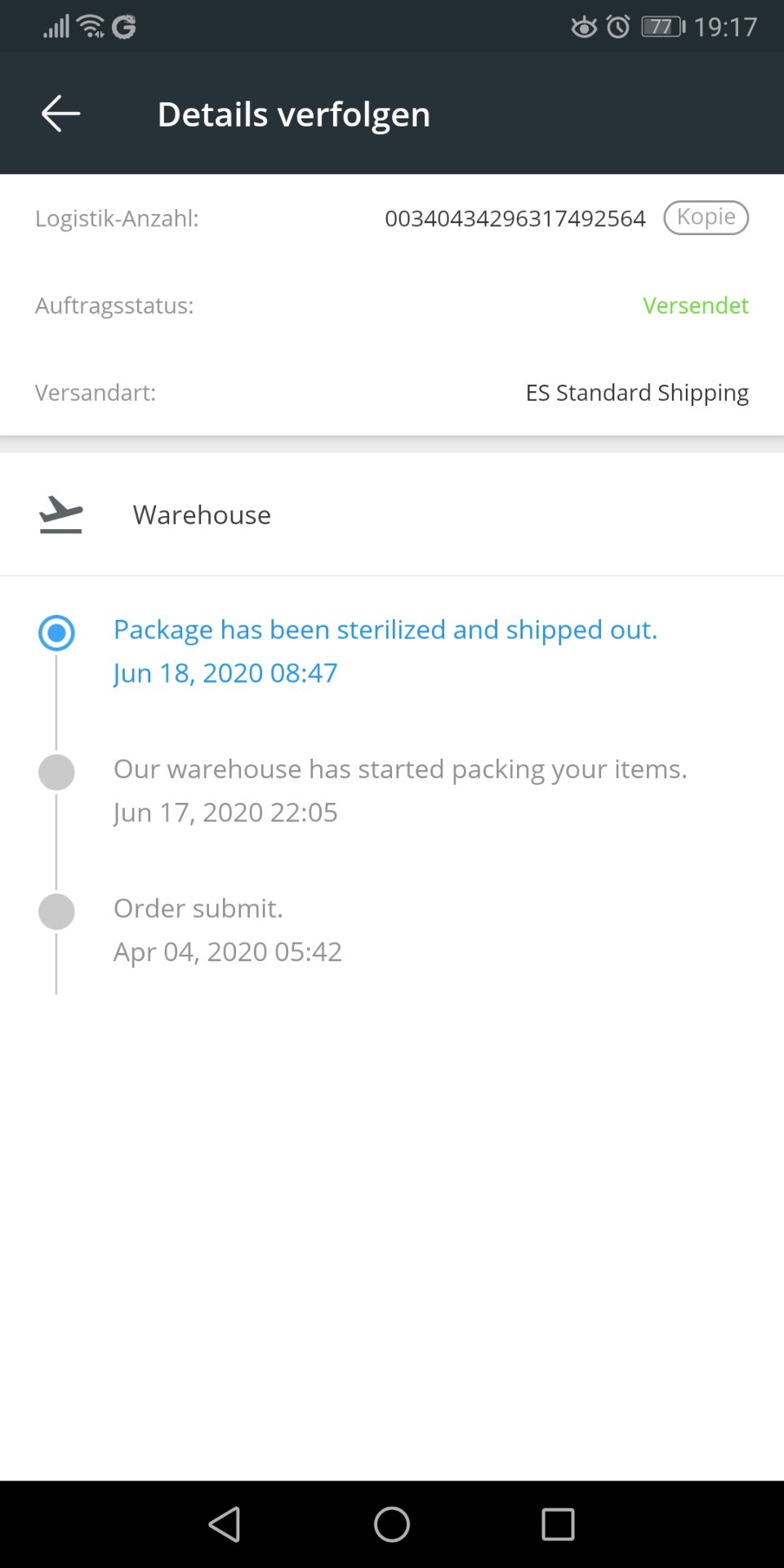Tap the back arrow in header
This screenshot has width=784, height=1568.
60,114
